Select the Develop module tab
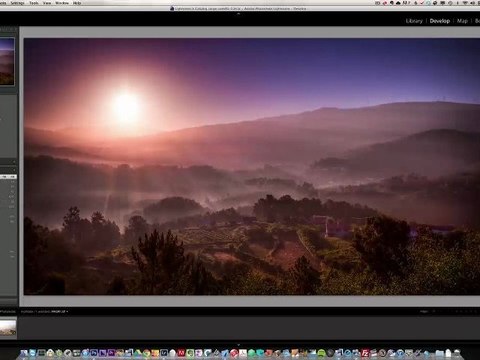The image size is (480, 360). pyautogui.click(x=440, y=21)
